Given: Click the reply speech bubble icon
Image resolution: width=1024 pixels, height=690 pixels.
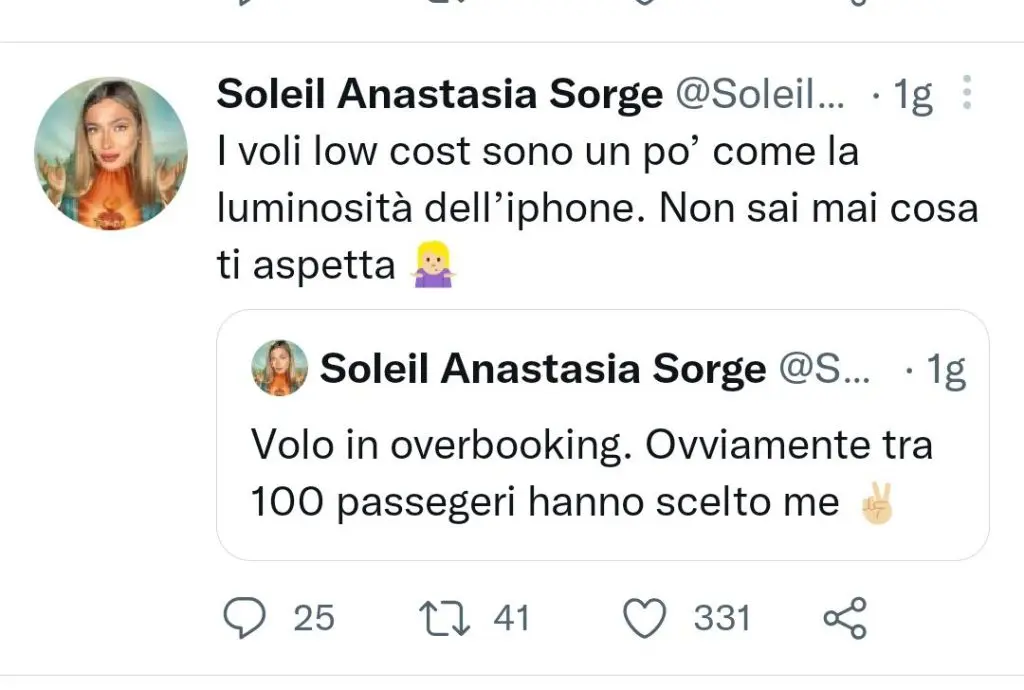Looking at the screenshot, I should 242,619.
